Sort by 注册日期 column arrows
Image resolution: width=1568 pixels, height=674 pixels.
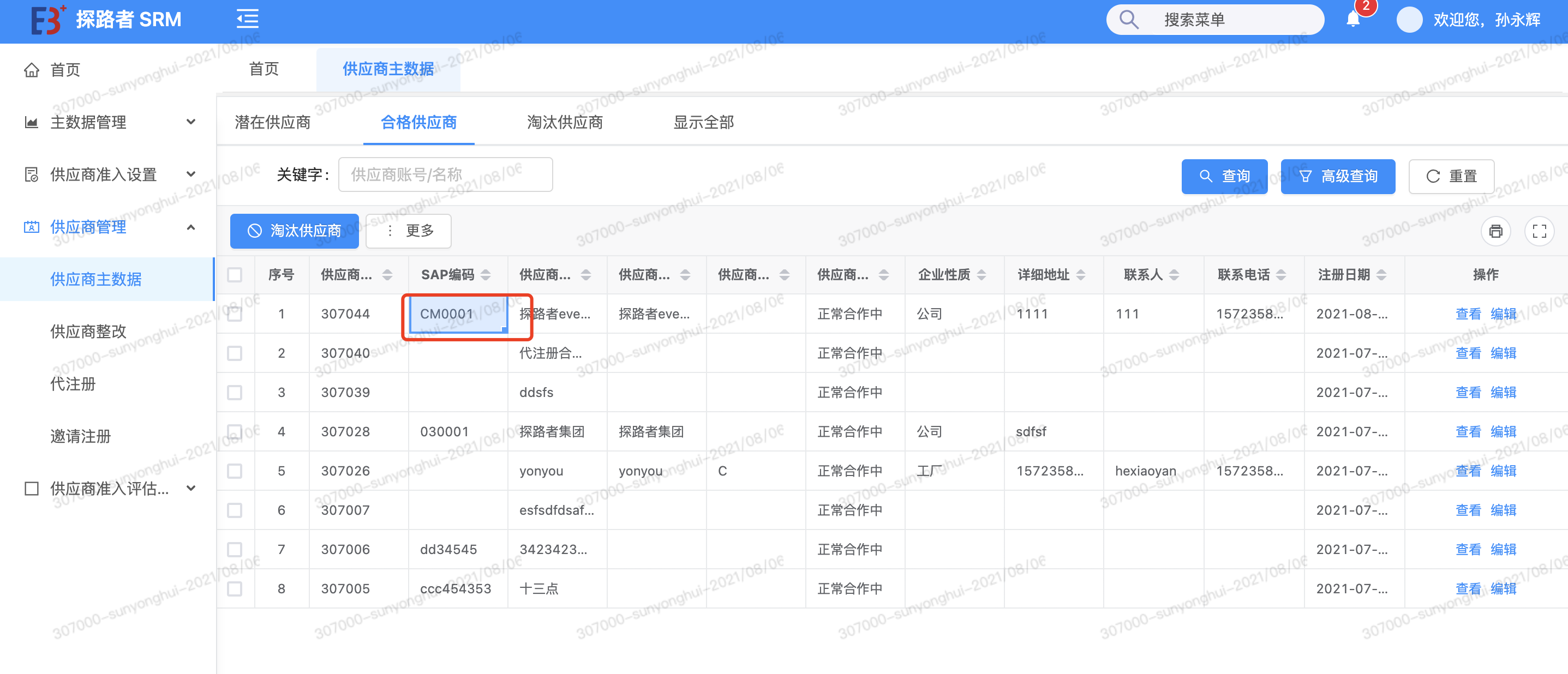(x=1381, y=275)
